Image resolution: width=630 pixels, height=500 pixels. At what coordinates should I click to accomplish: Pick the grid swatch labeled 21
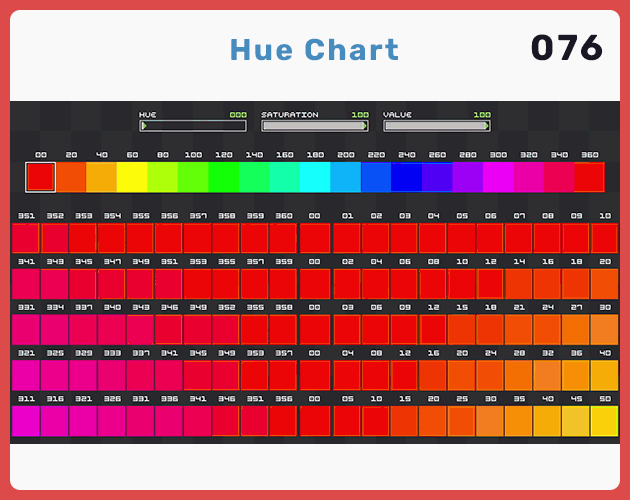point(519,330)
